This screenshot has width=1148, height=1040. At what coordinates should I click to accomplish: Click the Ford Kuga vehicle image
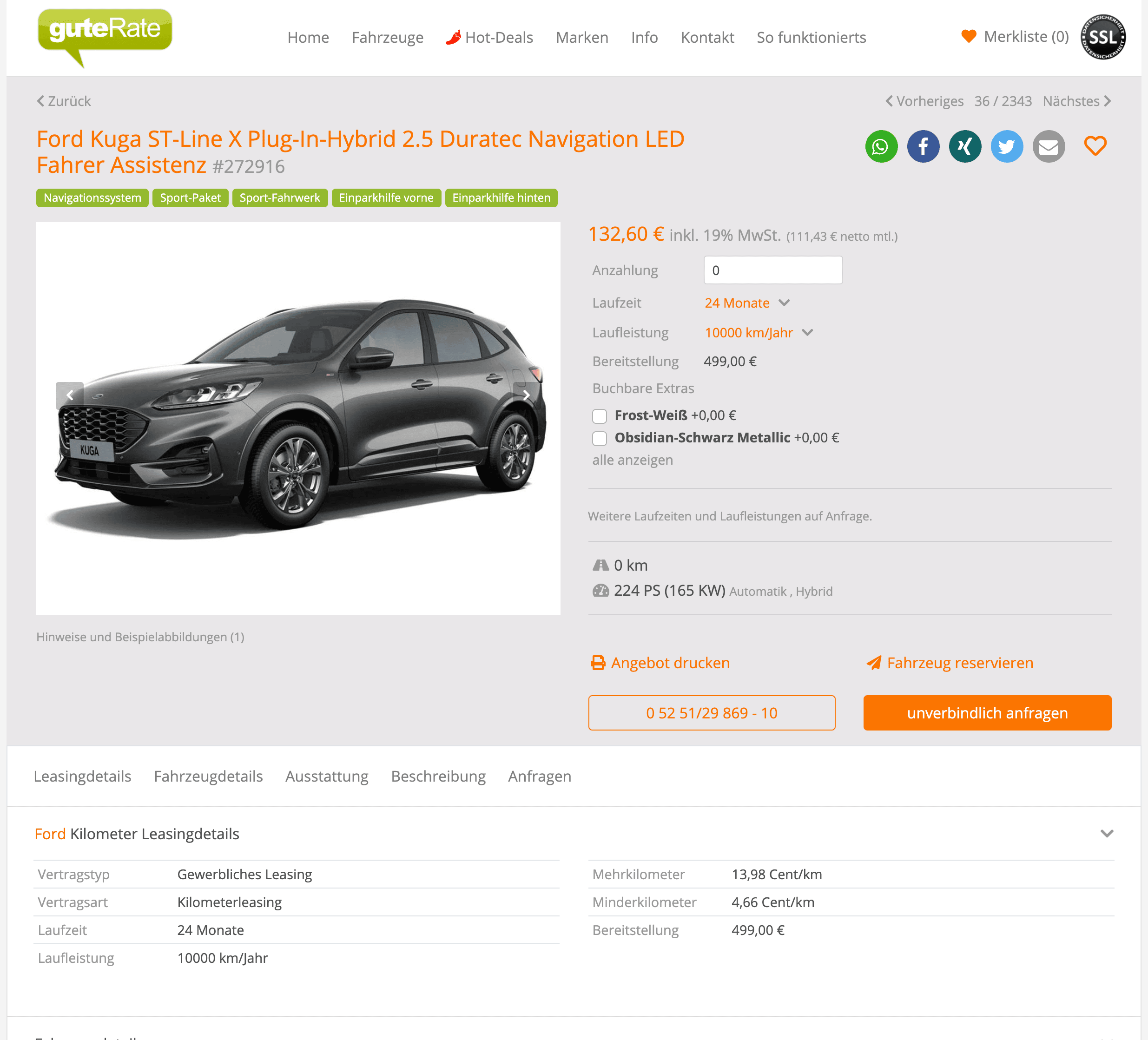click(x=298, y=418)
